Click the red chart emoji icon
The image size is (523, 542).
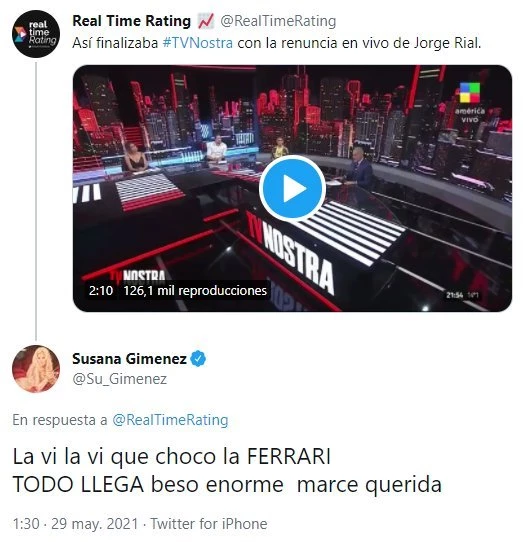[x=206, y=21]
